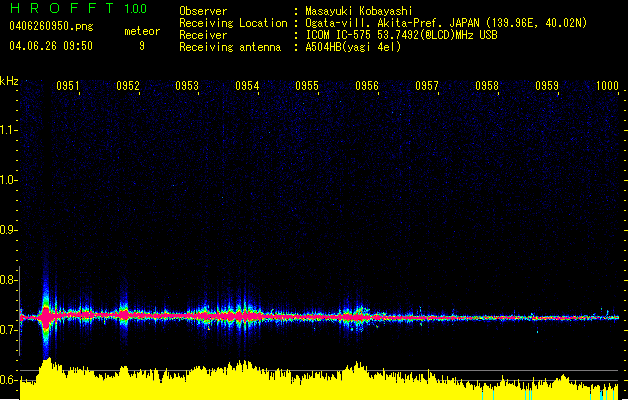Click the 1.0 frequency axis label
This screenshot has width=629, height=400.
[9, 180]
